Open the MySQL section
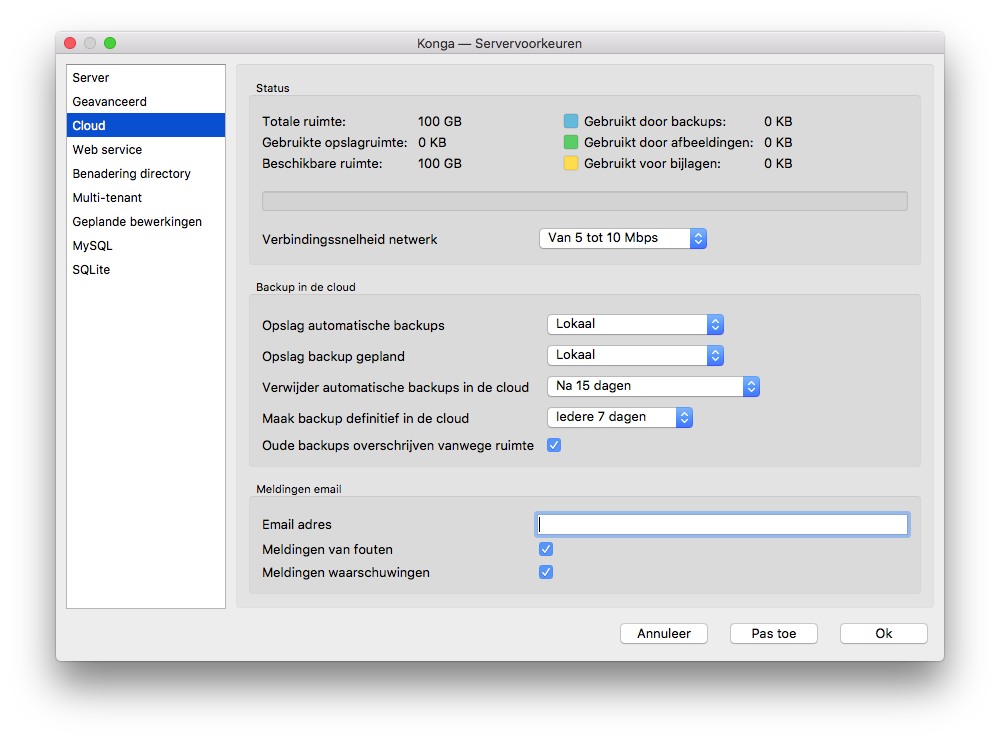The image size is (1000, 741). pos(145,246)
